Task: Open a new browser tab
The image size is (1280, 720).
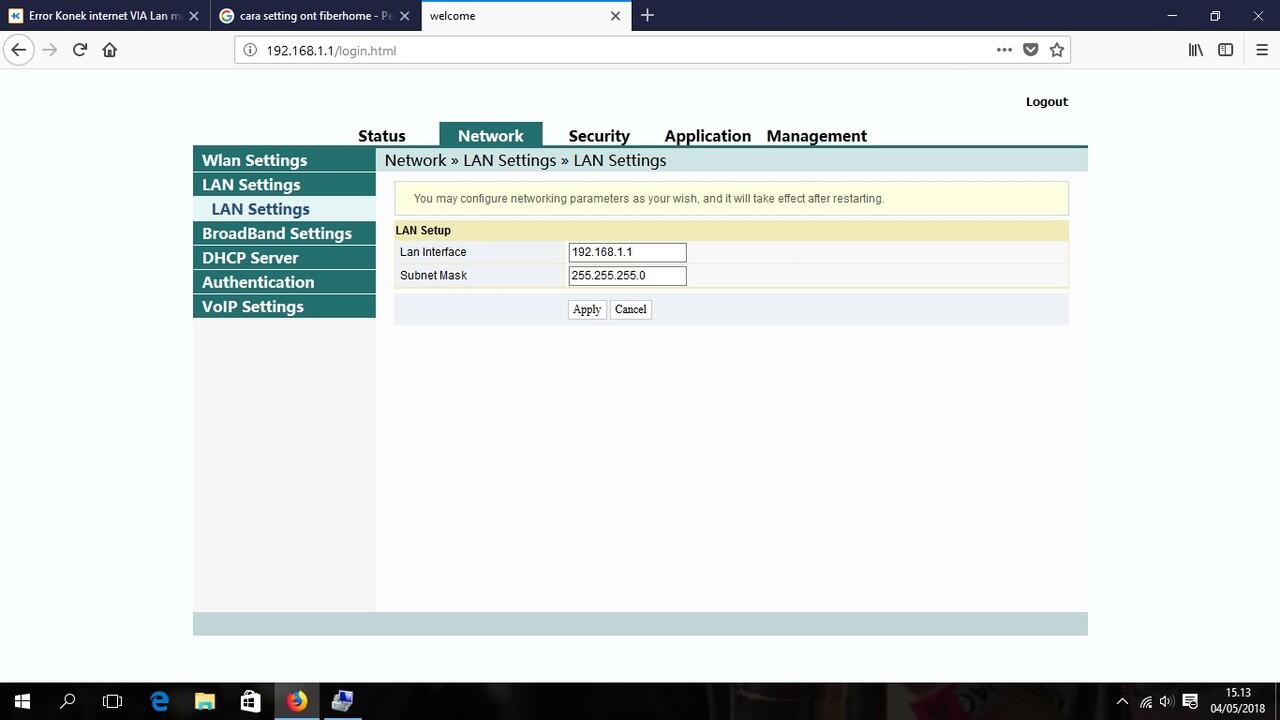Action: 647,15
